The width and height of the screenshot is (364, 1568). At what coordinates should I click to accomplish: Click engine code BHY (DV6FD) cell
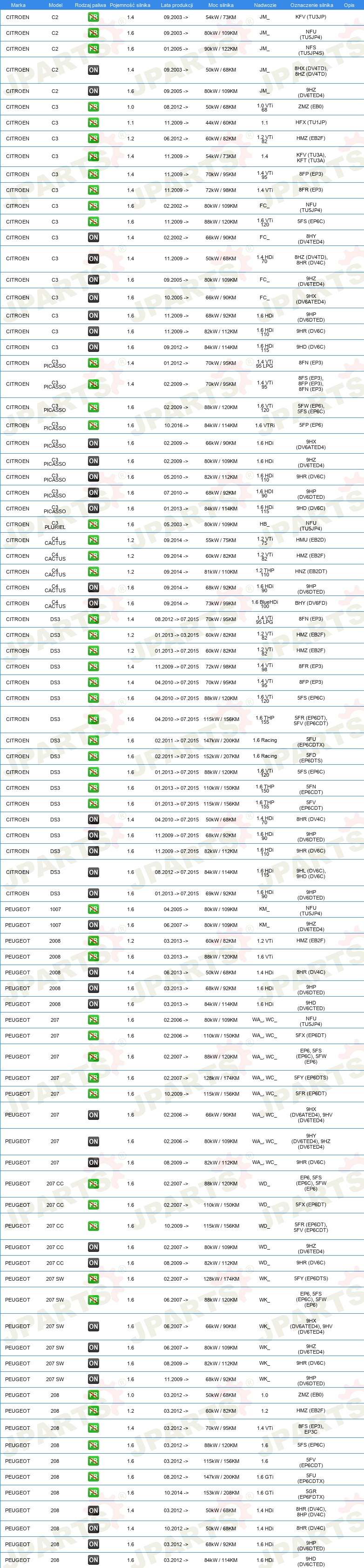[x=311, y=604]
